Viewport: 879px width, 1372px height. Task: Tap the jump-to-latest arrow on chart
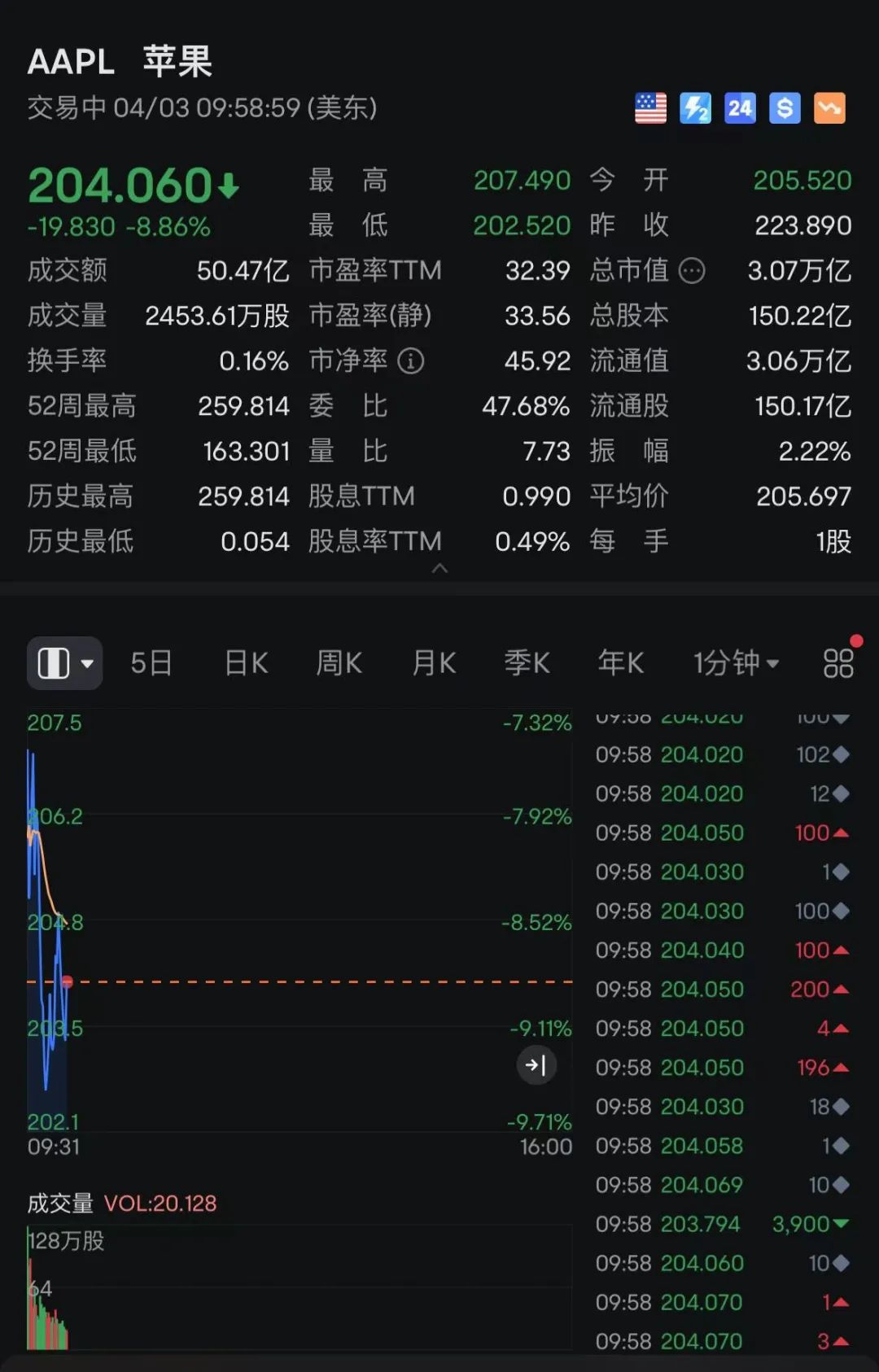click(536, 1064)
